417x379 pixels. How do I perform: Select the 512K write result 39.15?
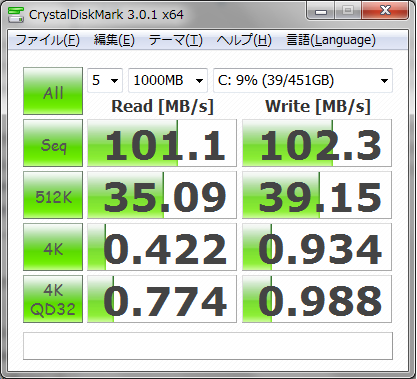317,195
